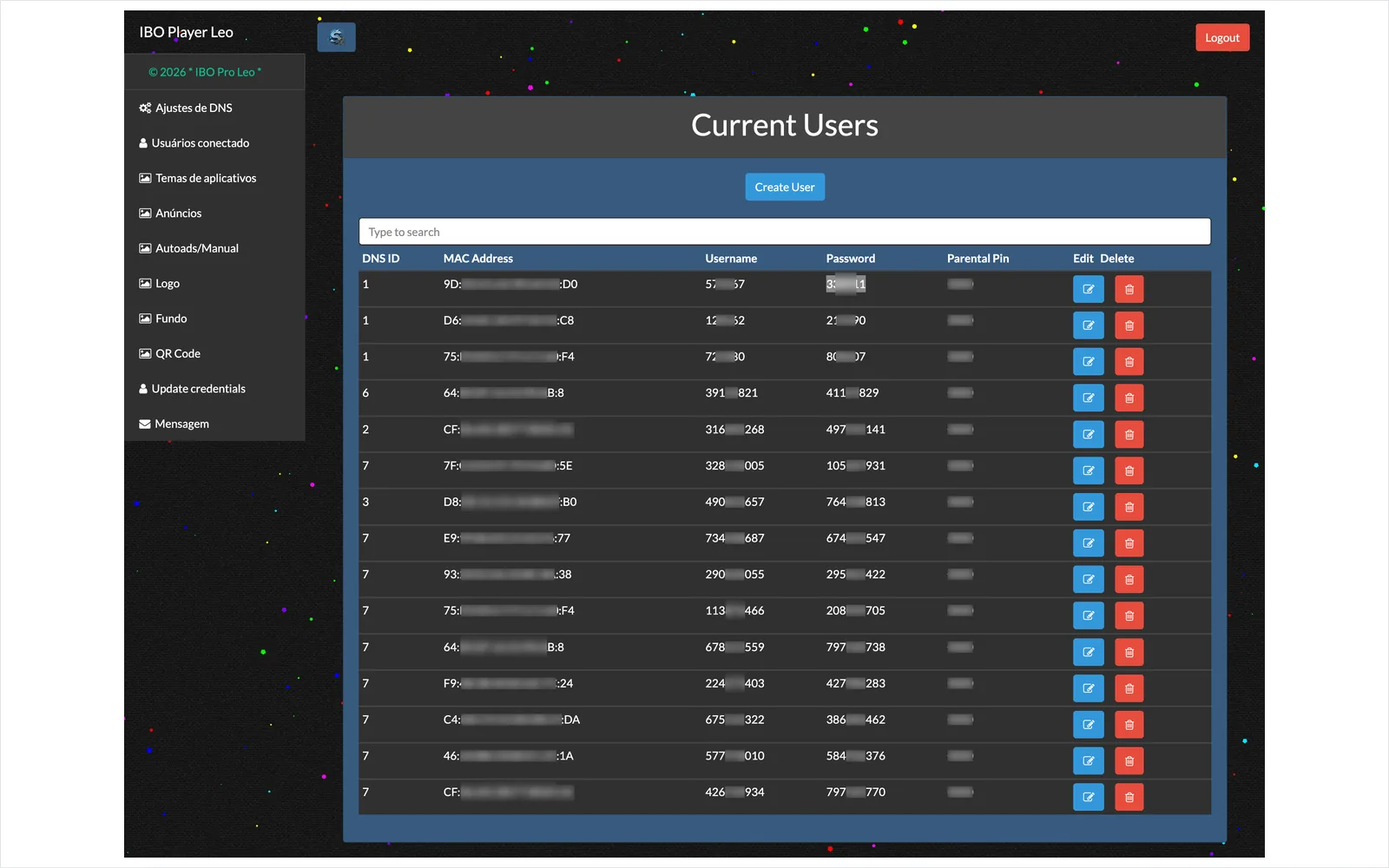Edit the user with MAC starting F9:

(x=1088, y=688)
